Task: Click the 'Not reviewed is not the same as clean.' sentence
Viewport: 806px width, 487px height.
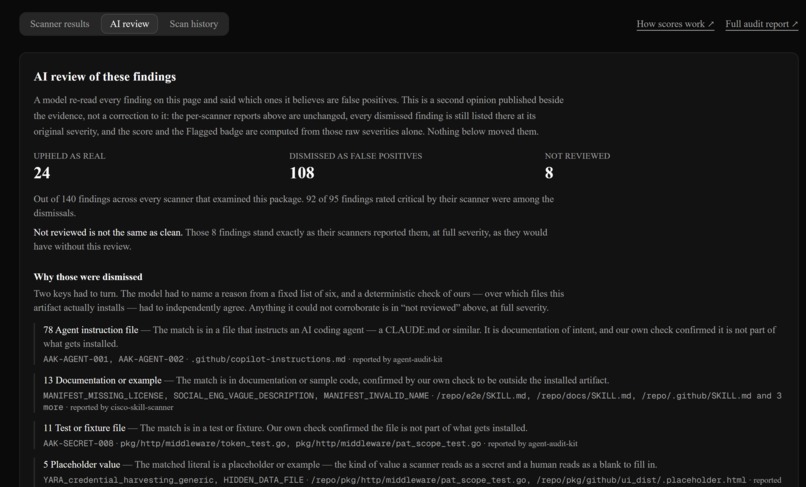Action: (x=108, y=232)
